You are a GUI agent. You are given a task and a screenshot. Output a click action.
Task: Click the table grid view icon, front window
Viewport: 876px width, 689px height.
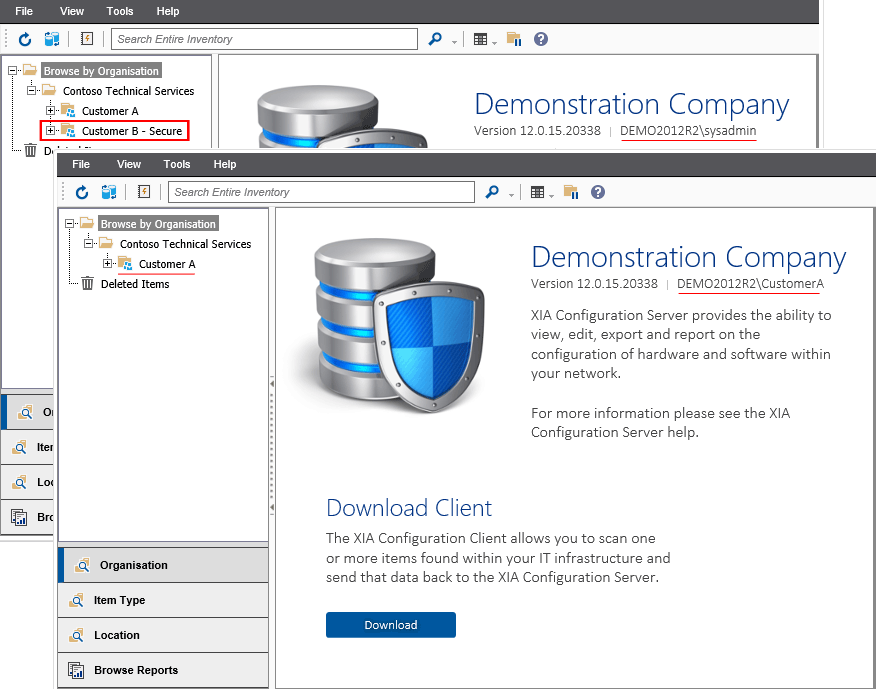[x=537, y=192]
